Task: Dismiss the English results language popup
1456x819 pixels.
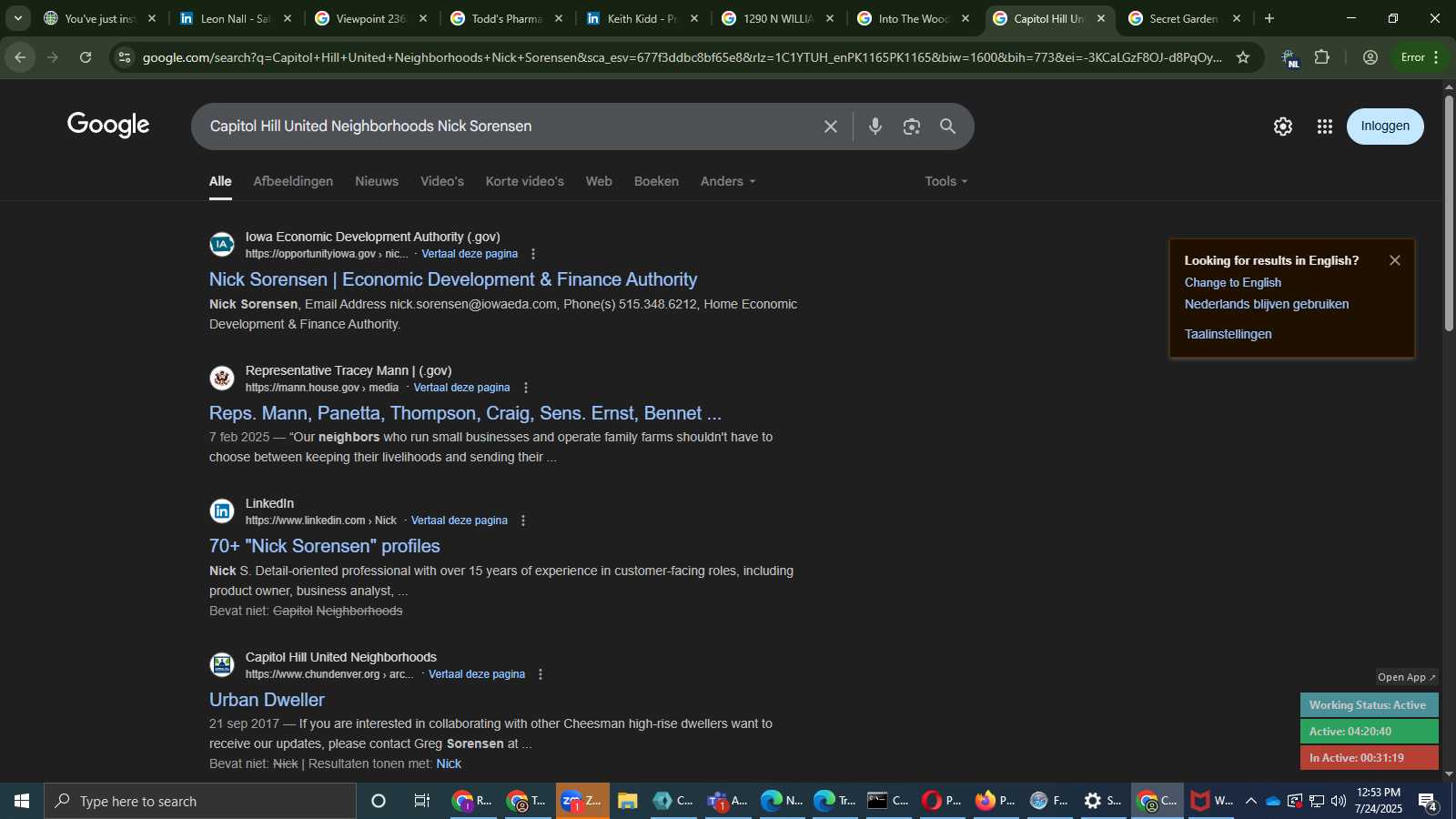Action: coord(1395,260)
